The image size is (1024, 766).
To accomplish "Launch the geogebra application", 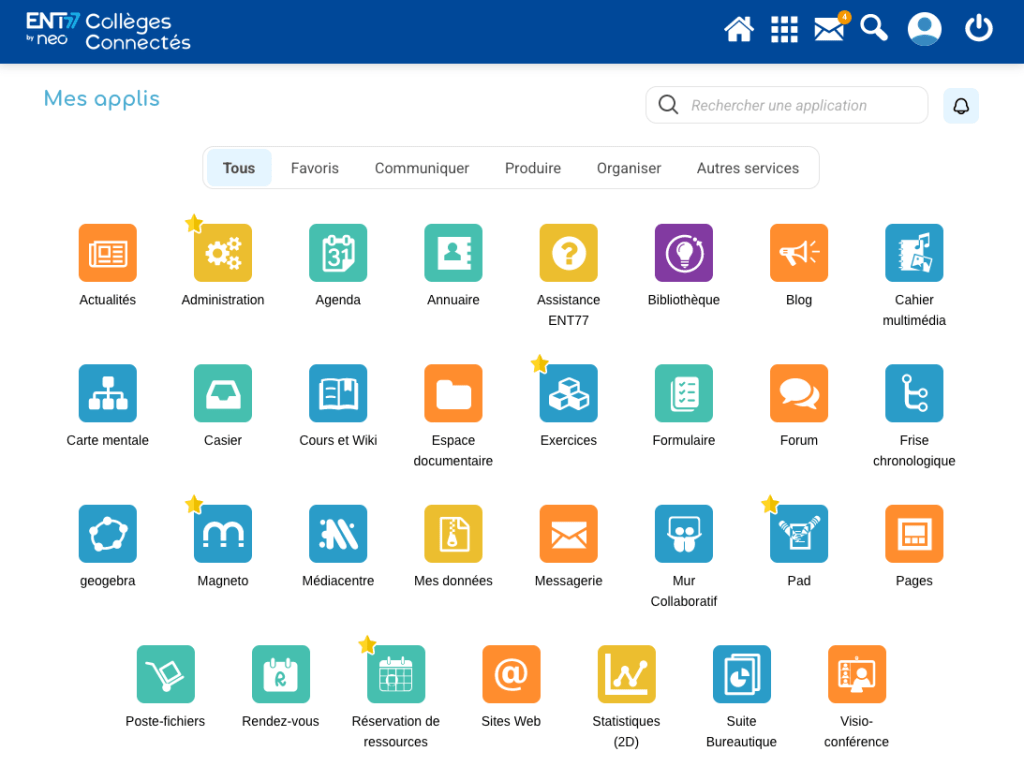I will click(x=107, y=534).
